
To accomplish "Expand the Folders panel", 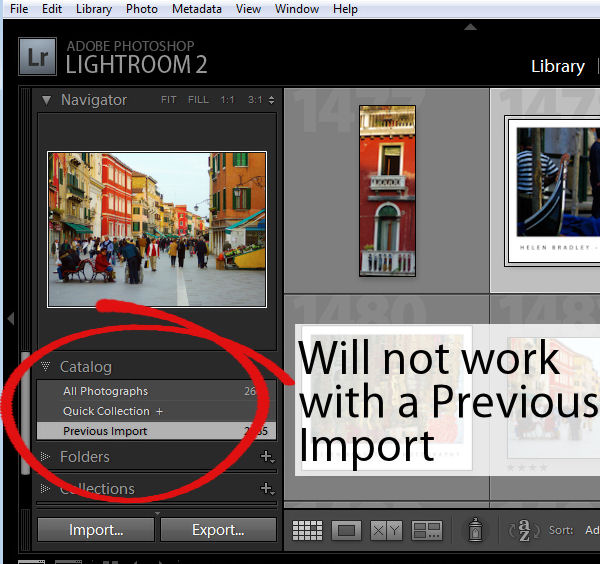I will click(x=46, y=456).
